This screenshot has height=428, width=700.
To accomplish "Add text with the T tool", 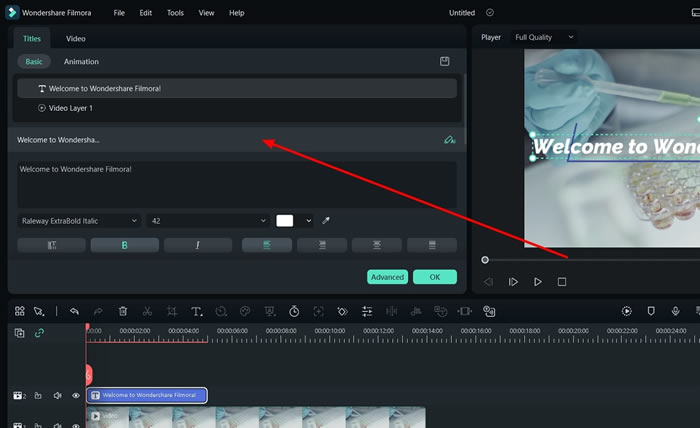I will coord(196,311).
